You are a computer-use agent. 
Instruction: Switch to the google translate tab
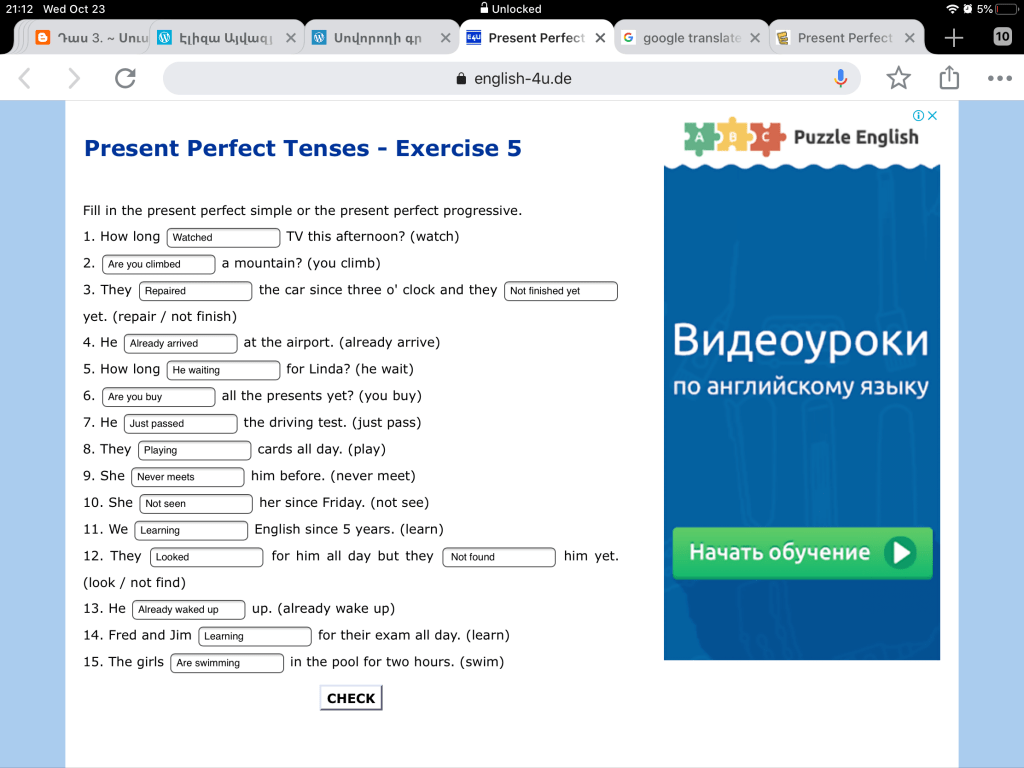688,38
